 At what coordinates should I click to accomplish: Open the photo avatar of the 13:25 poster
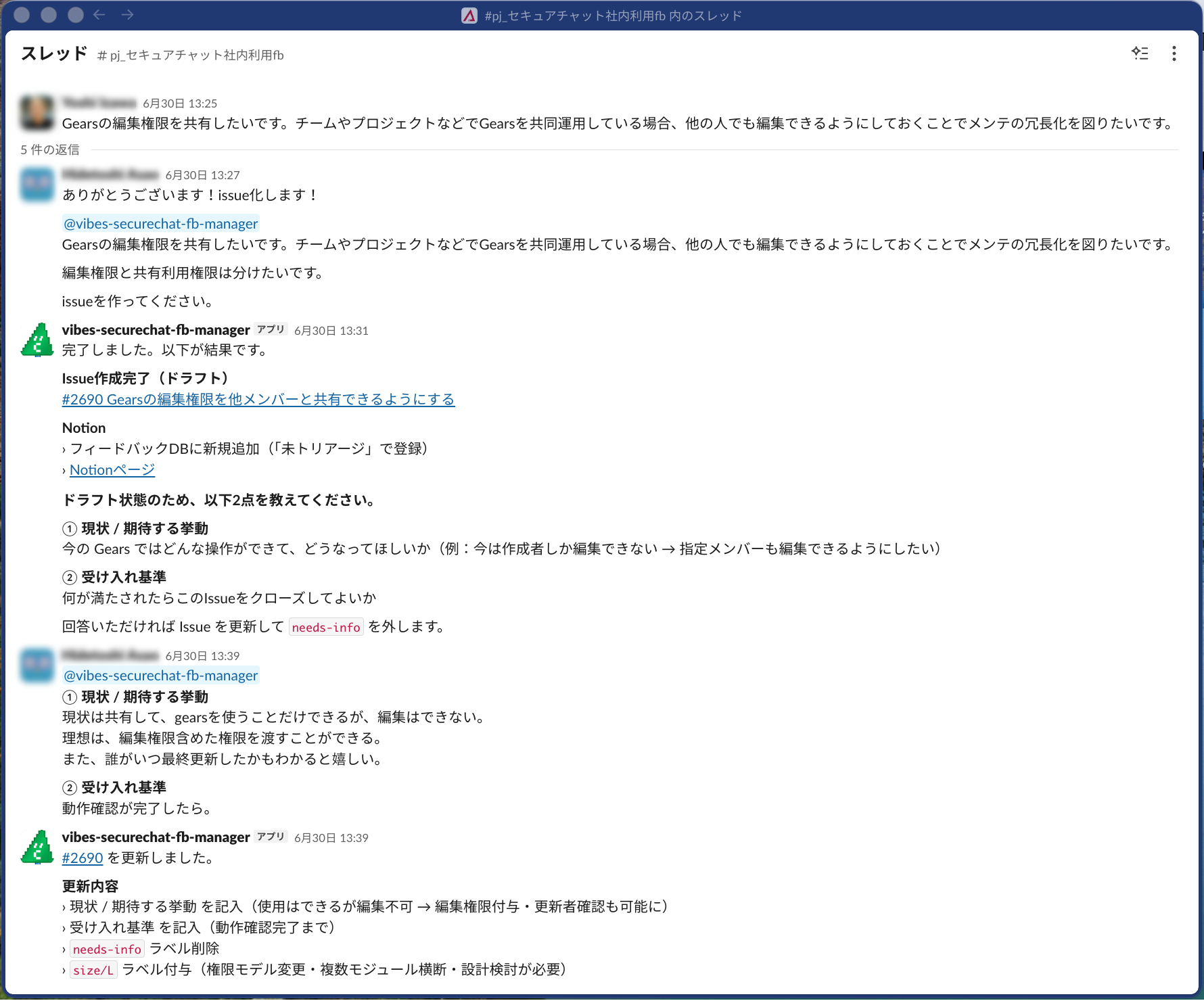coord(37,112)
